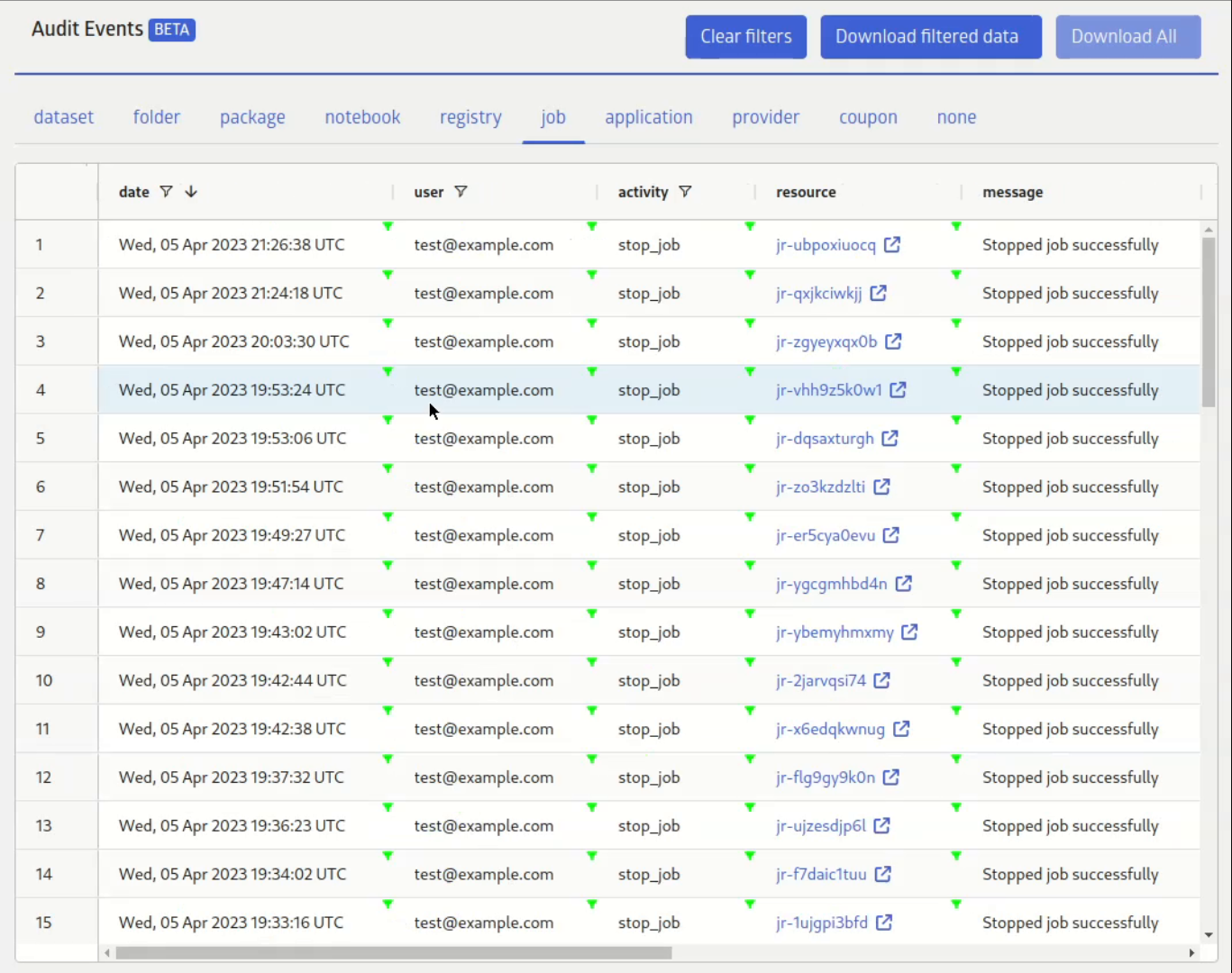Open external link icon for jr-ubpoxiuocq

[x=892, y=245]
